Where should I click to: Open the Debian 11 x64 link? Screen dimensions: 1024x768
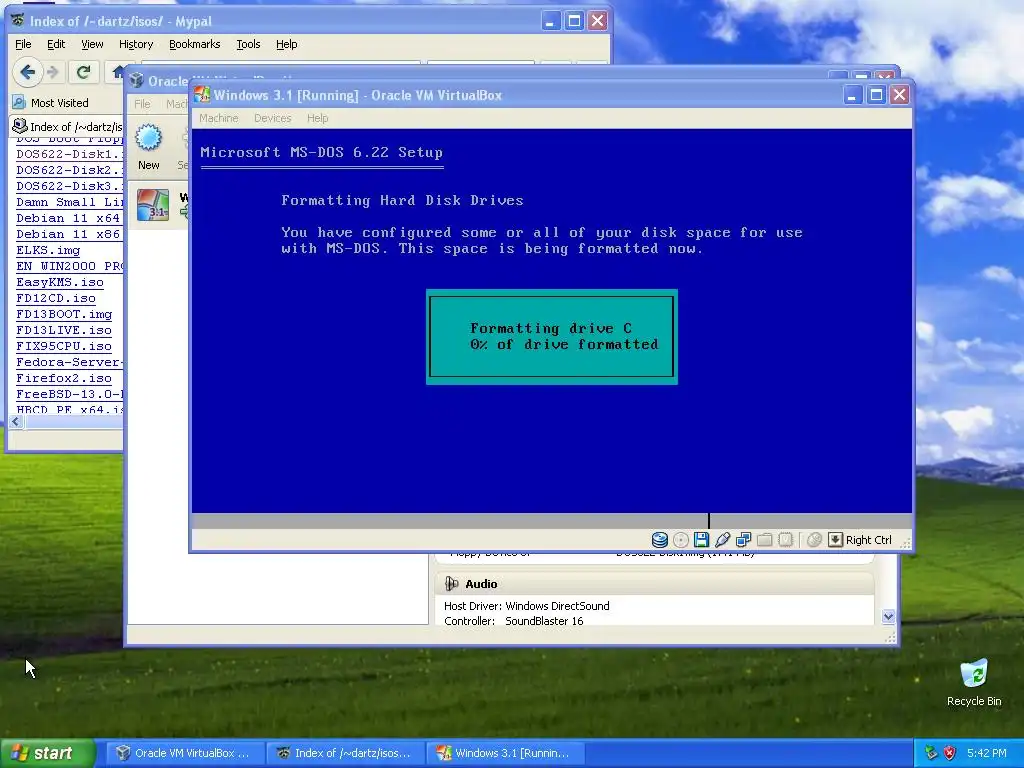coord(68,218)
